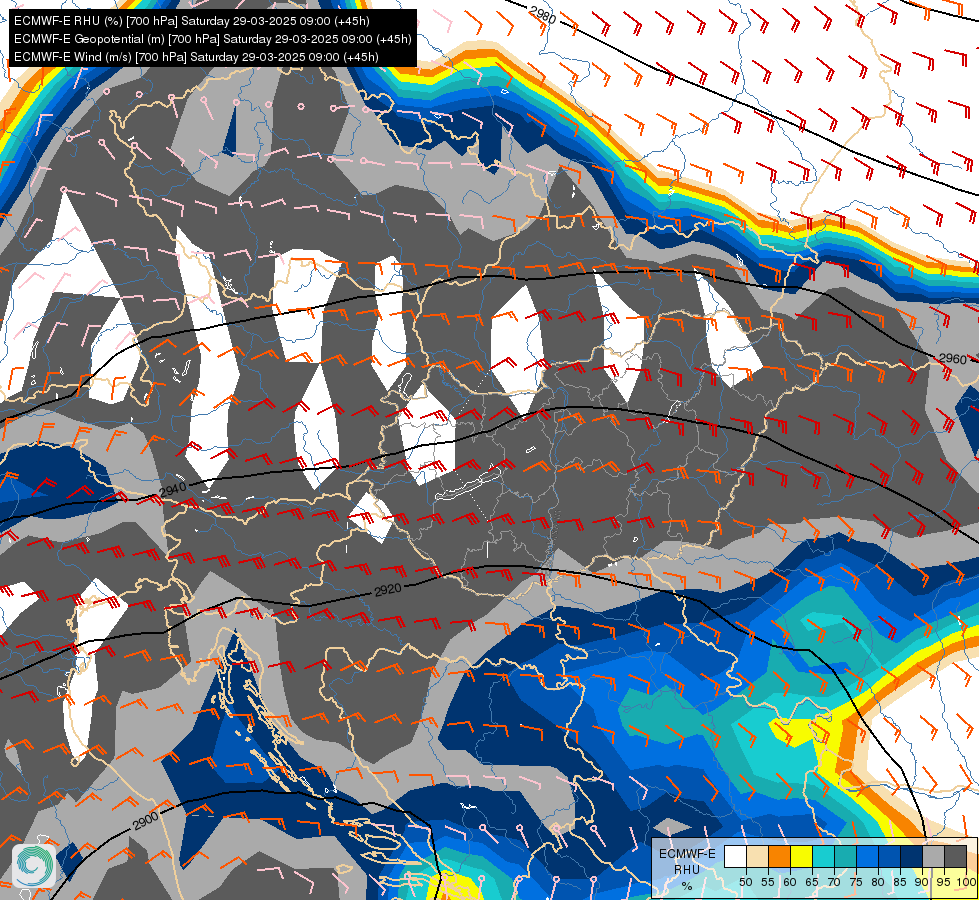Click the legend value 90
The height and width of the screenshot is (900, 979).
pyautogui.click(x=922, y=882)
